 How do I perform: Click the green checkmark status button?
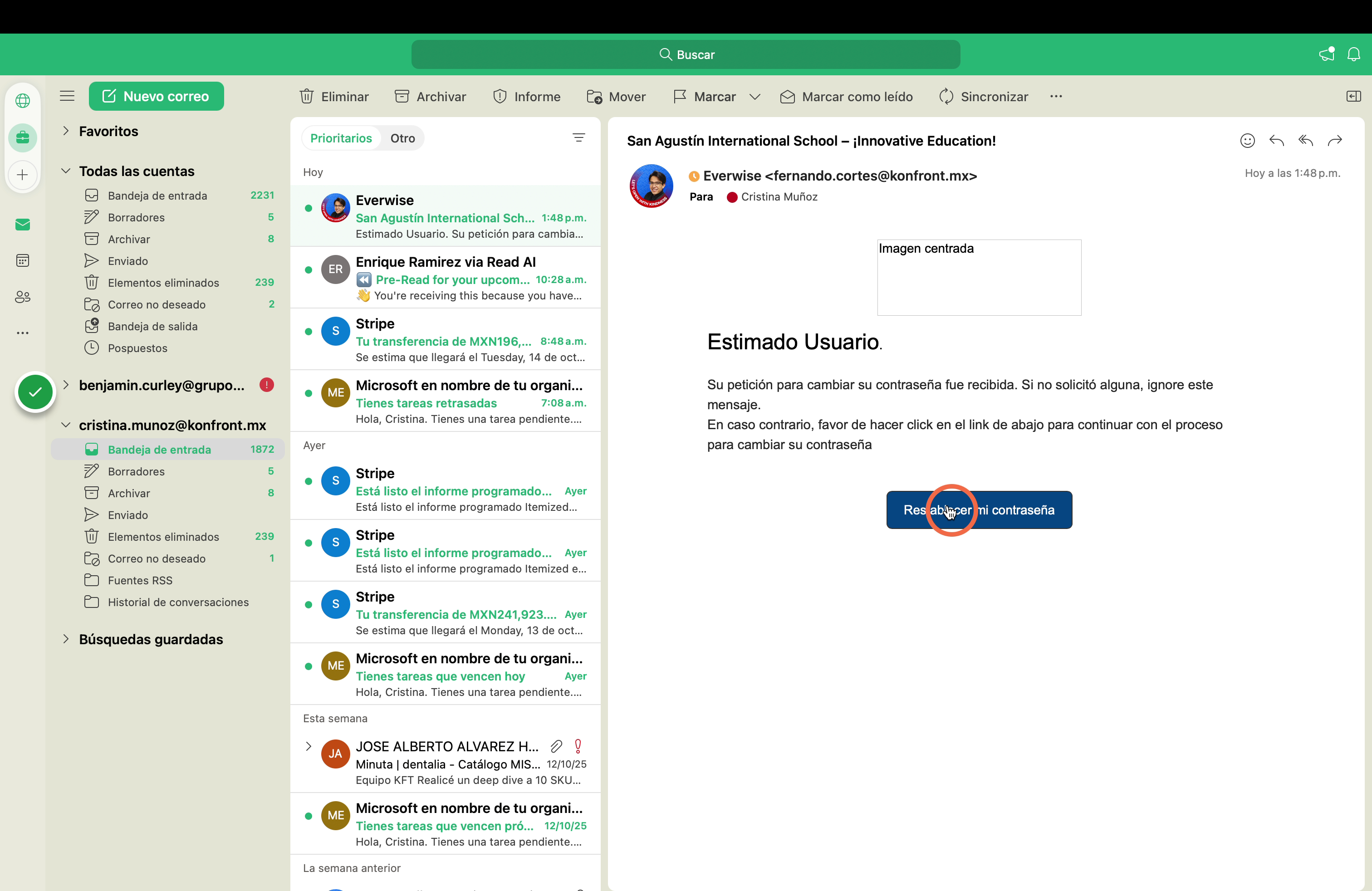point(35,392)
